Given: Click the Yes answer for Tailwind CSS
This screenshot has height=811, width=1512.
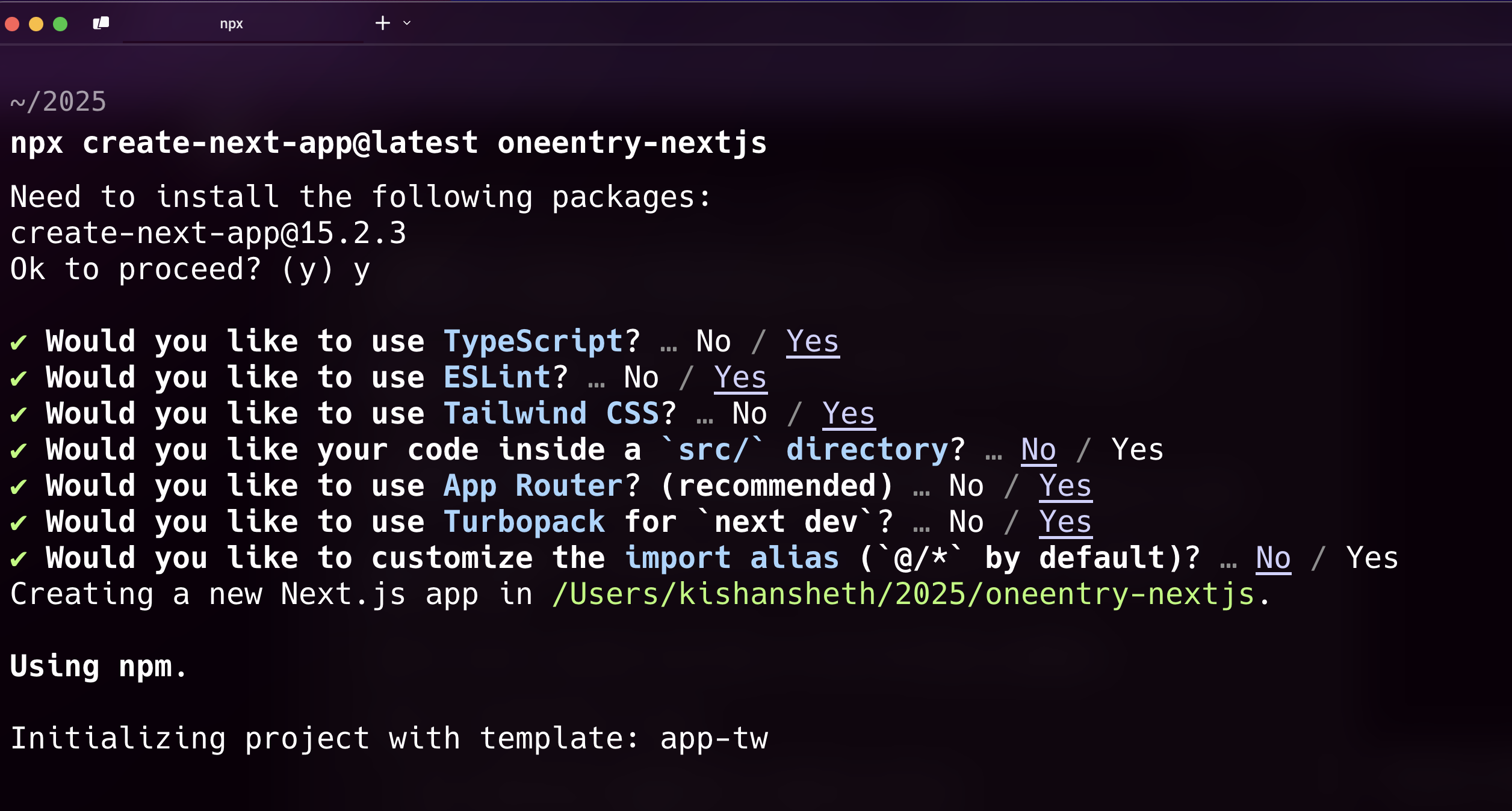Looking at the screenshot, I should click(x=849, y=413).
